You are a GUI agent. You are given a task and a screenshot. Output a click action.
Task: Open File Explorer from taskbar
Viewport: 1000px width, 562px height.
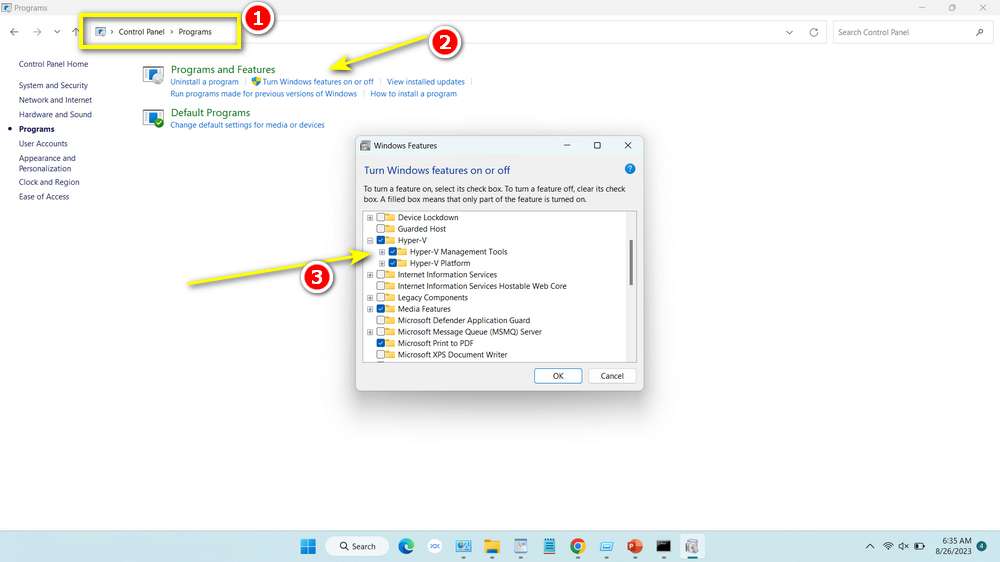[492, 546]
